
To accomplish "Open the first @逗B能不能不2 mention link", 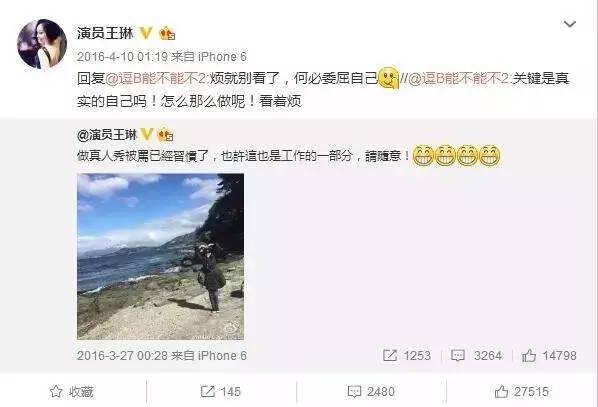I will point(155,79).
